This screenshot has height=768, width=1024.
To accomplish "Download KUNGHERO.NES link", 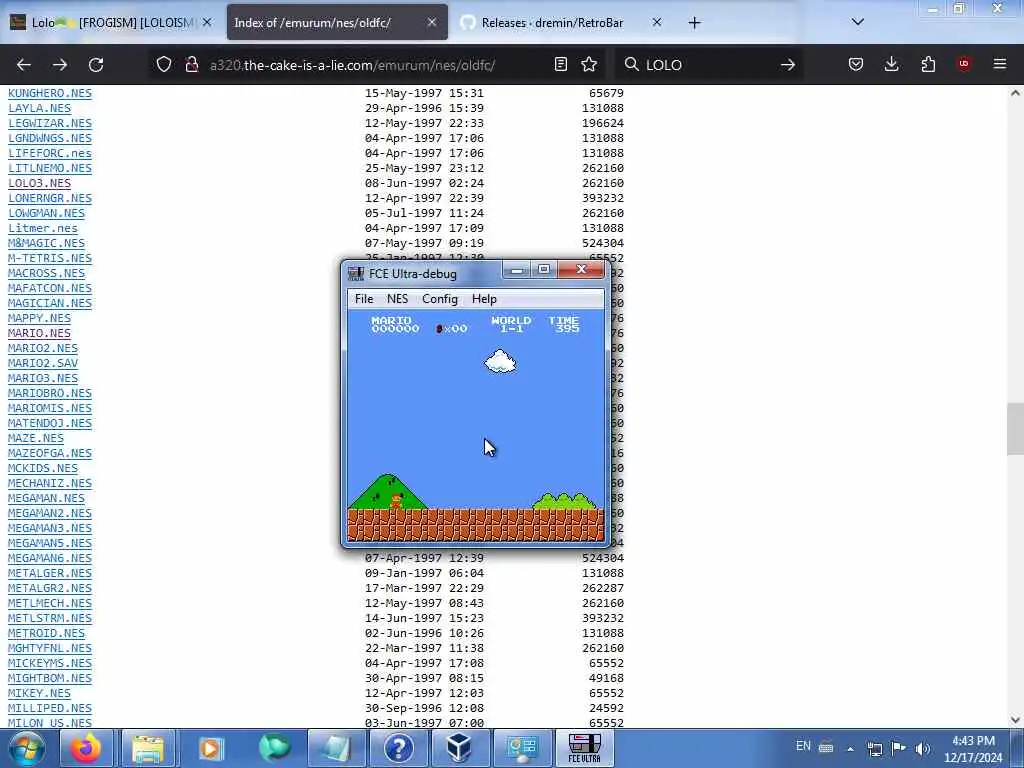I will pyautogui.click(x=50, y=93).
